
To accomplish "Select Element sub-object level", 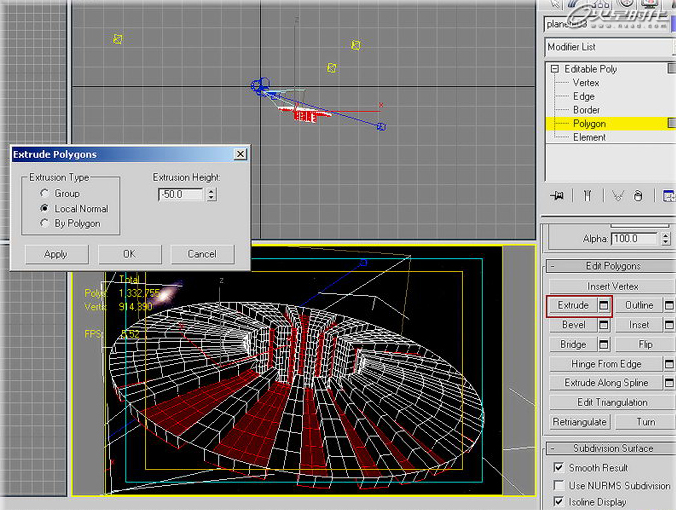I will 589,137.
